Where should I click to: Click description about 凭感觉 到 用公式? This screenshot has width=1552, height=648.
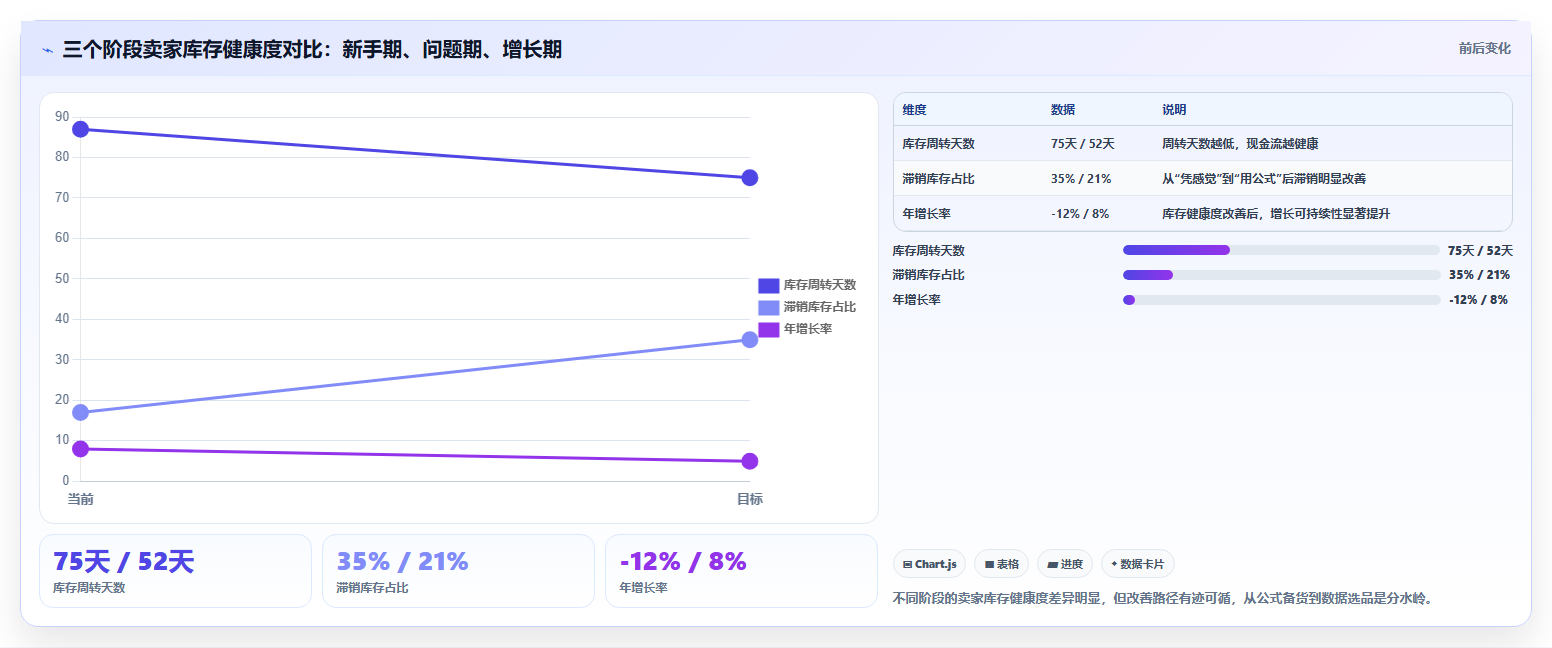[x=1264, y=179]
